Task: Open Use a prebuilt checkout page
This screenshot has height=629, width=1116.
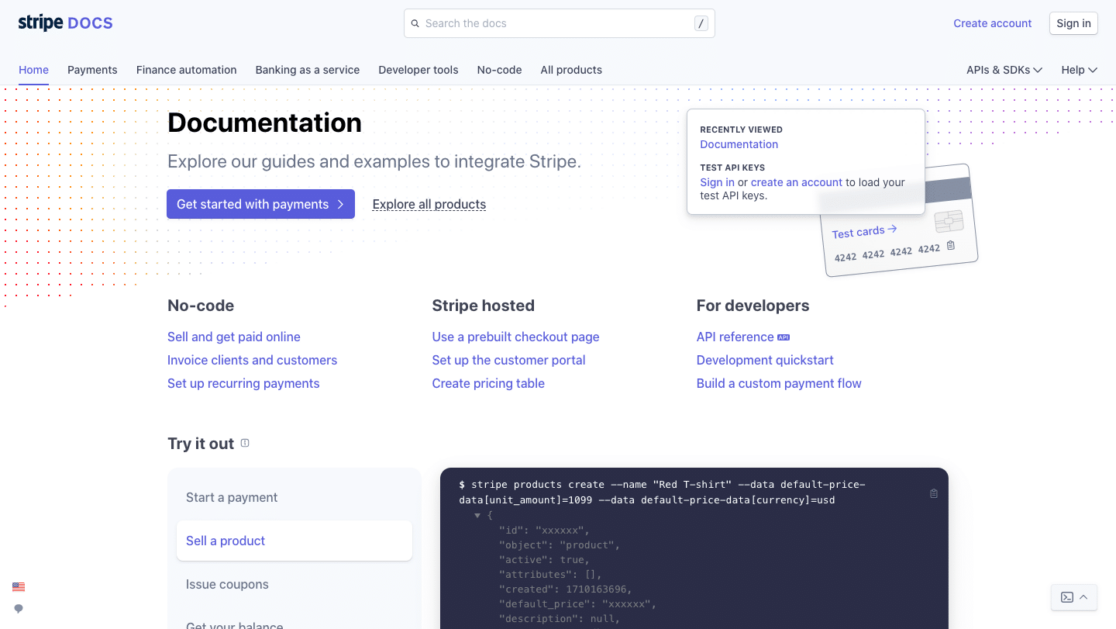Action: [515, 337]
